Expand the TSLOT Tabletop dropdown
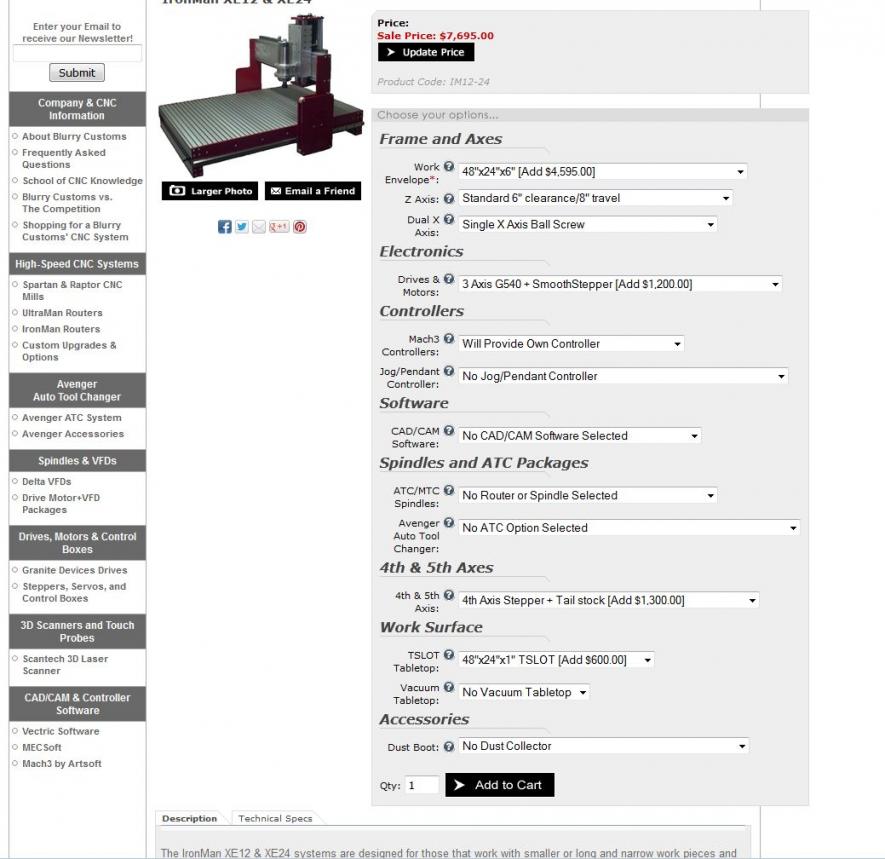This screenshot has width=885, height=859. [556, 660]
